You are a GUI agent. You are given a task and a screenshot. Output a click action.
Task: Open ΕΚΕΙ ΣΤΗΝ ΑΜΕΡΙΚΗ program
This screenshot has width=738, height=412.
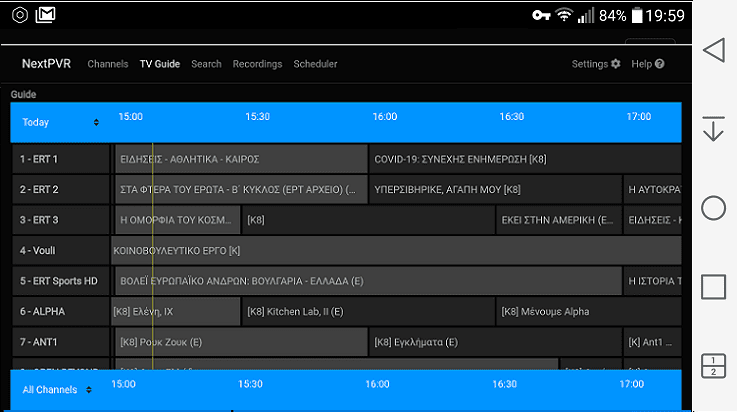pyautogui.click(x=559, y=220)
